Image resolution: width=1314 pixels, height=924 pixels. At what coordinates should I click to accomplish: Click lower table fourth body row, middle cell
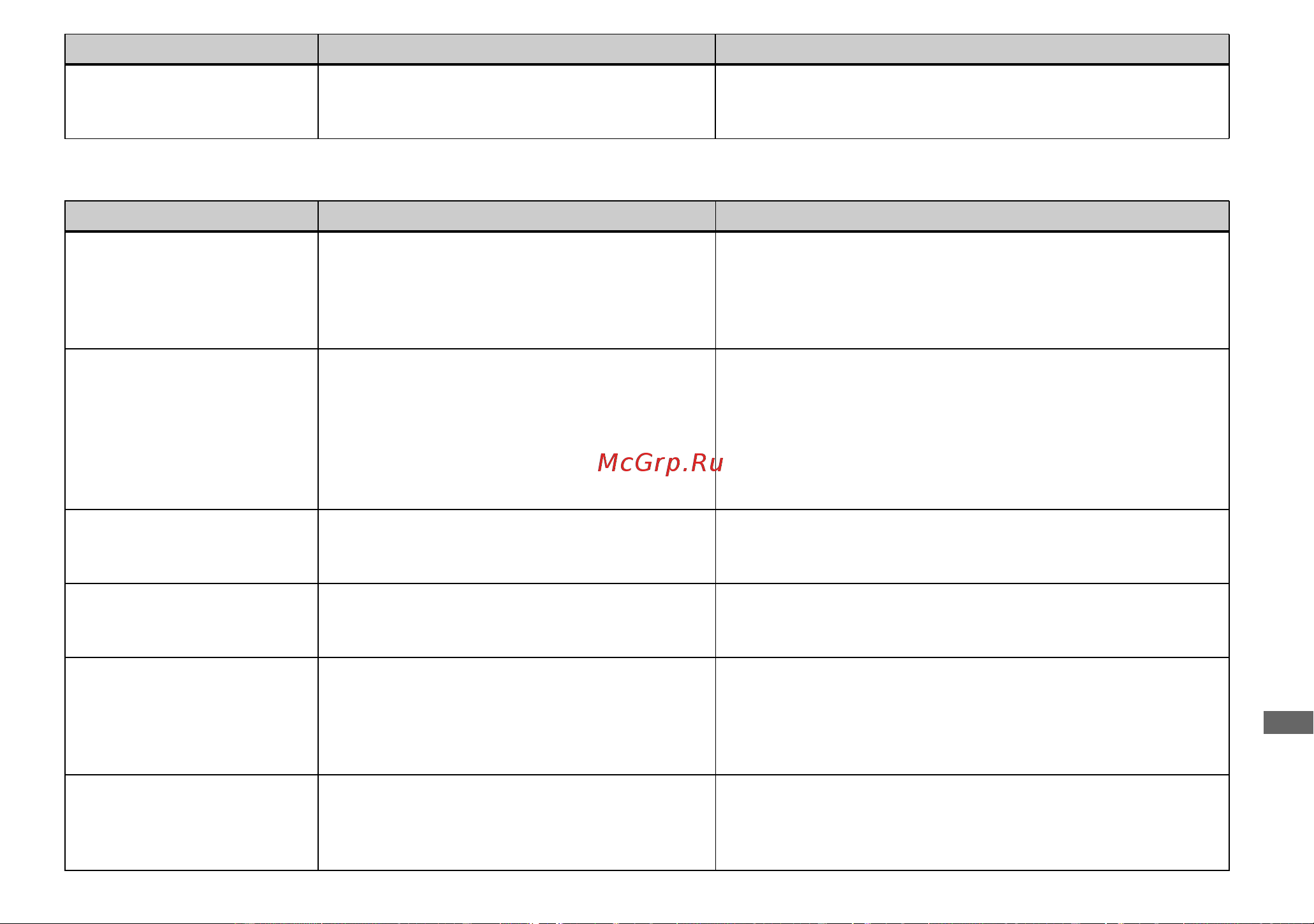tap(516, 620)
